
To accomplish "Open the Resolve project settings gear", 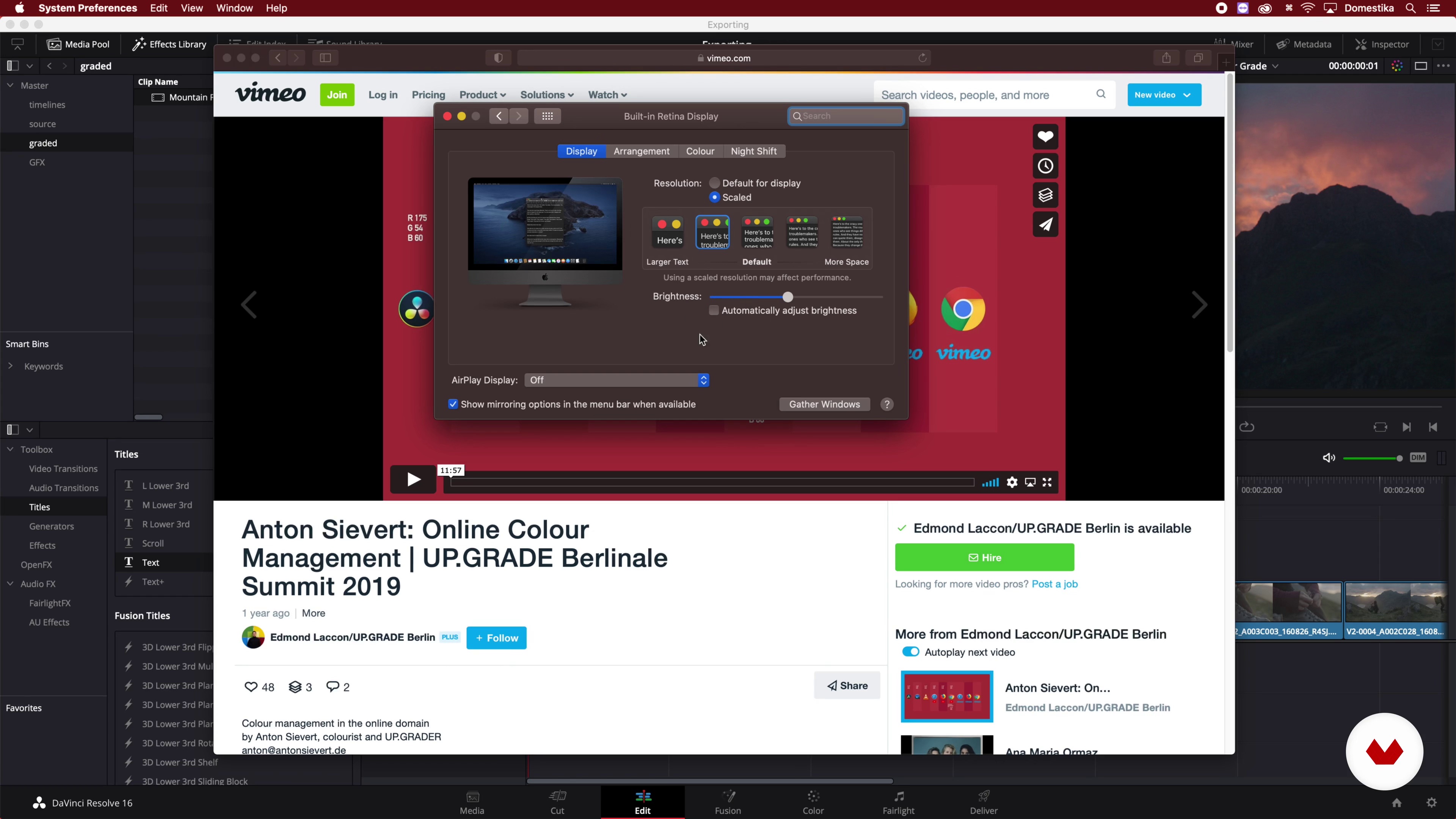I will 1432,803.
